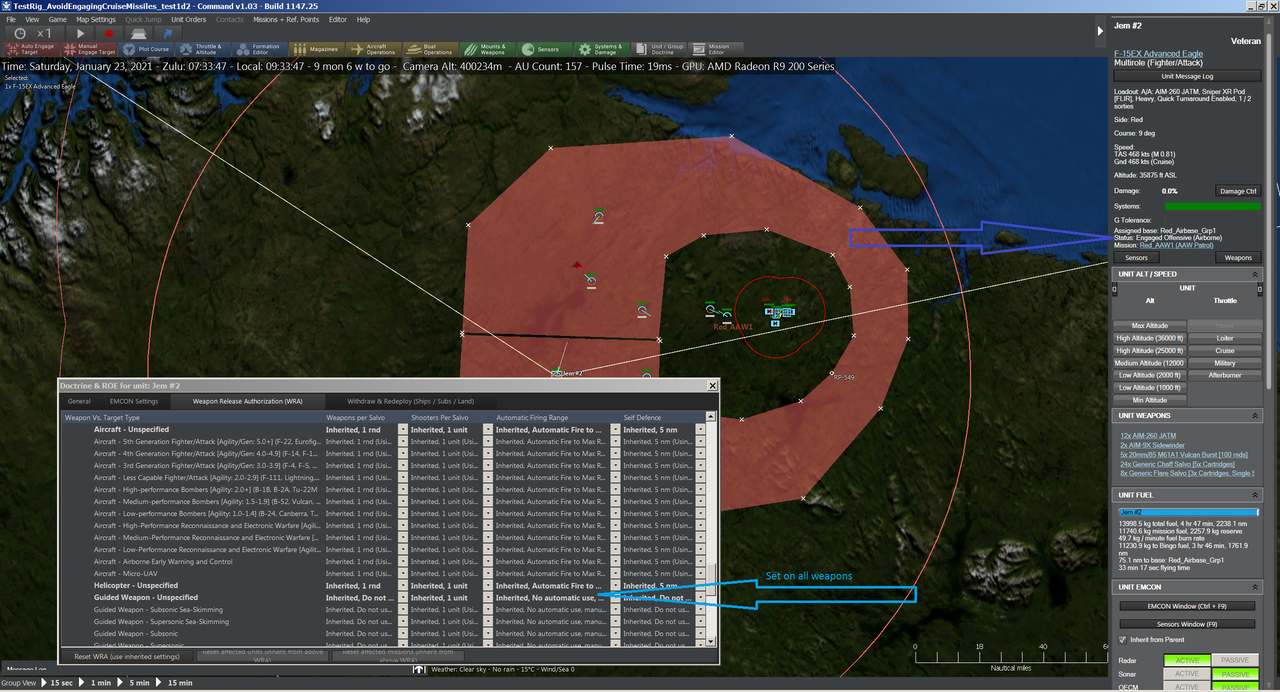Select the Jem #2 aircraft on map
Viewport: 1280px width, 692px height.
(556, 373)
